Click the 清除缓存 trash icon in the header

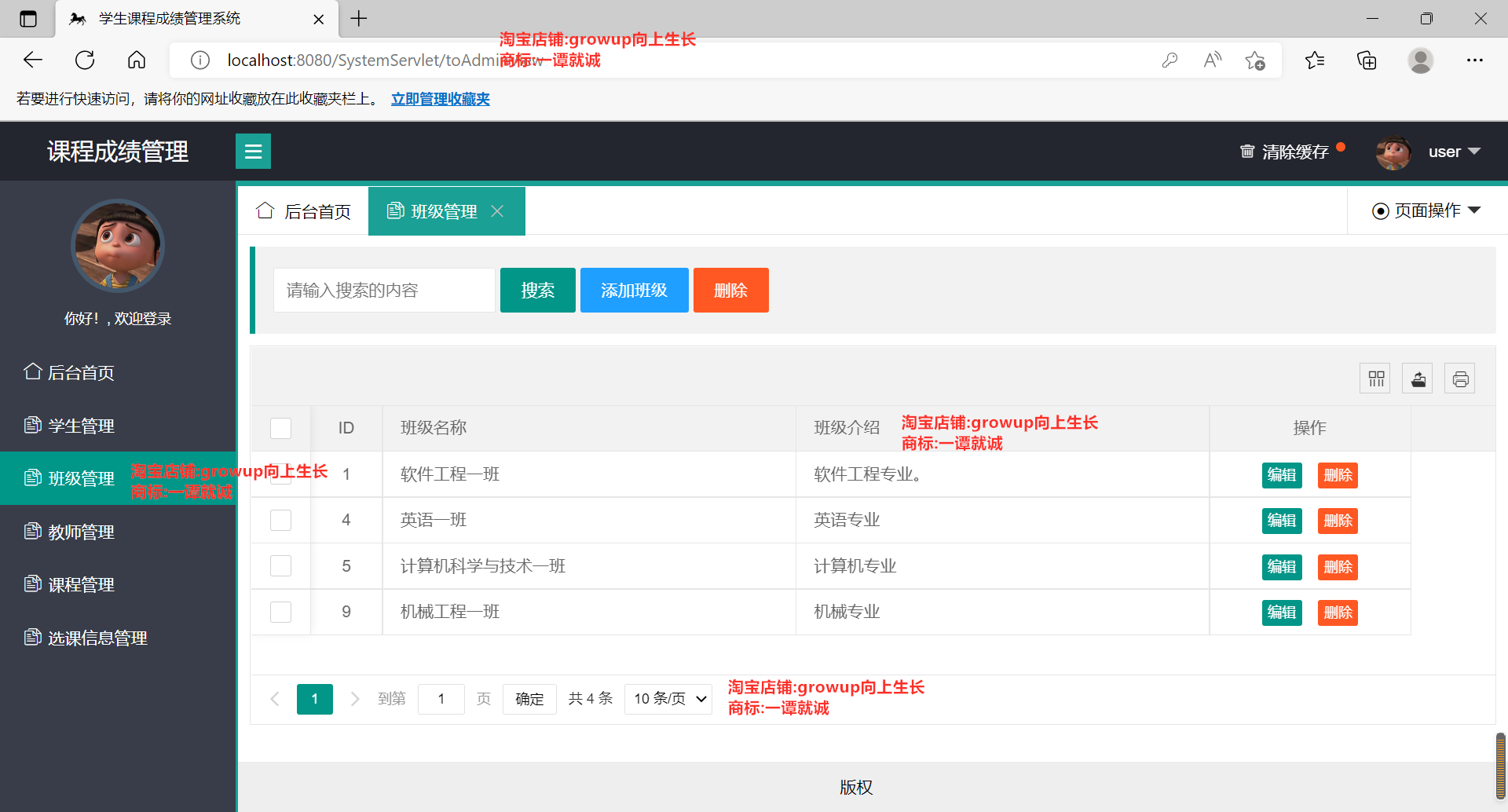(x=1247, y=151)
